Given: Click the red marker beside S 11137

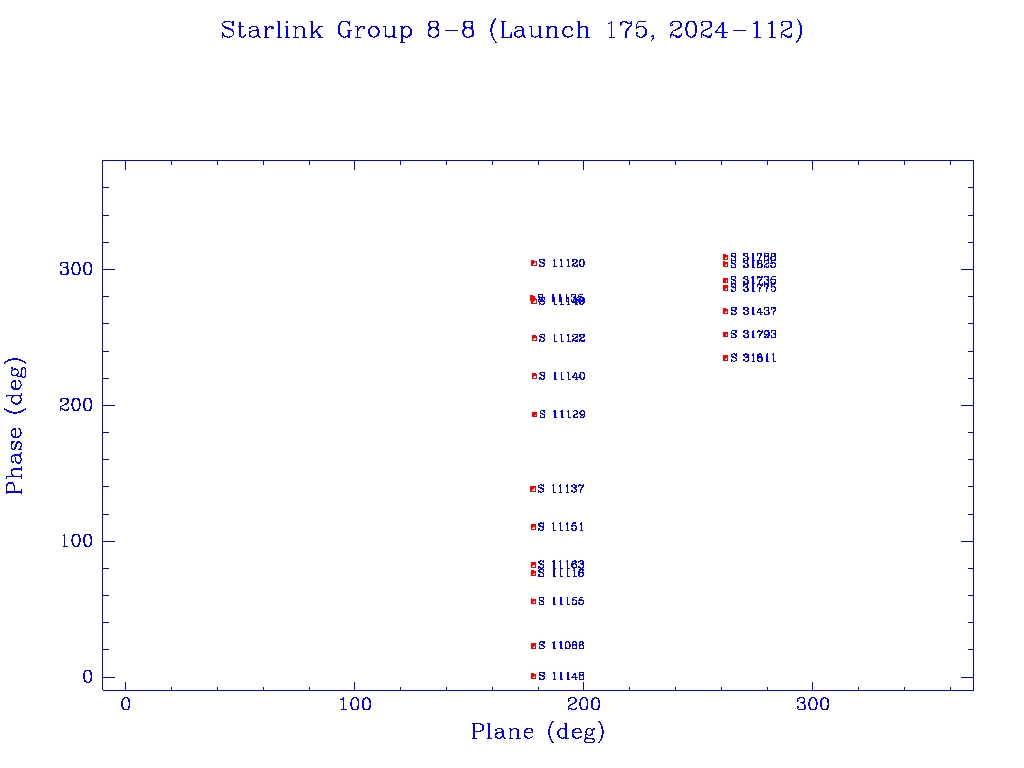Looking at the screenshot, I should pos(533,489).
